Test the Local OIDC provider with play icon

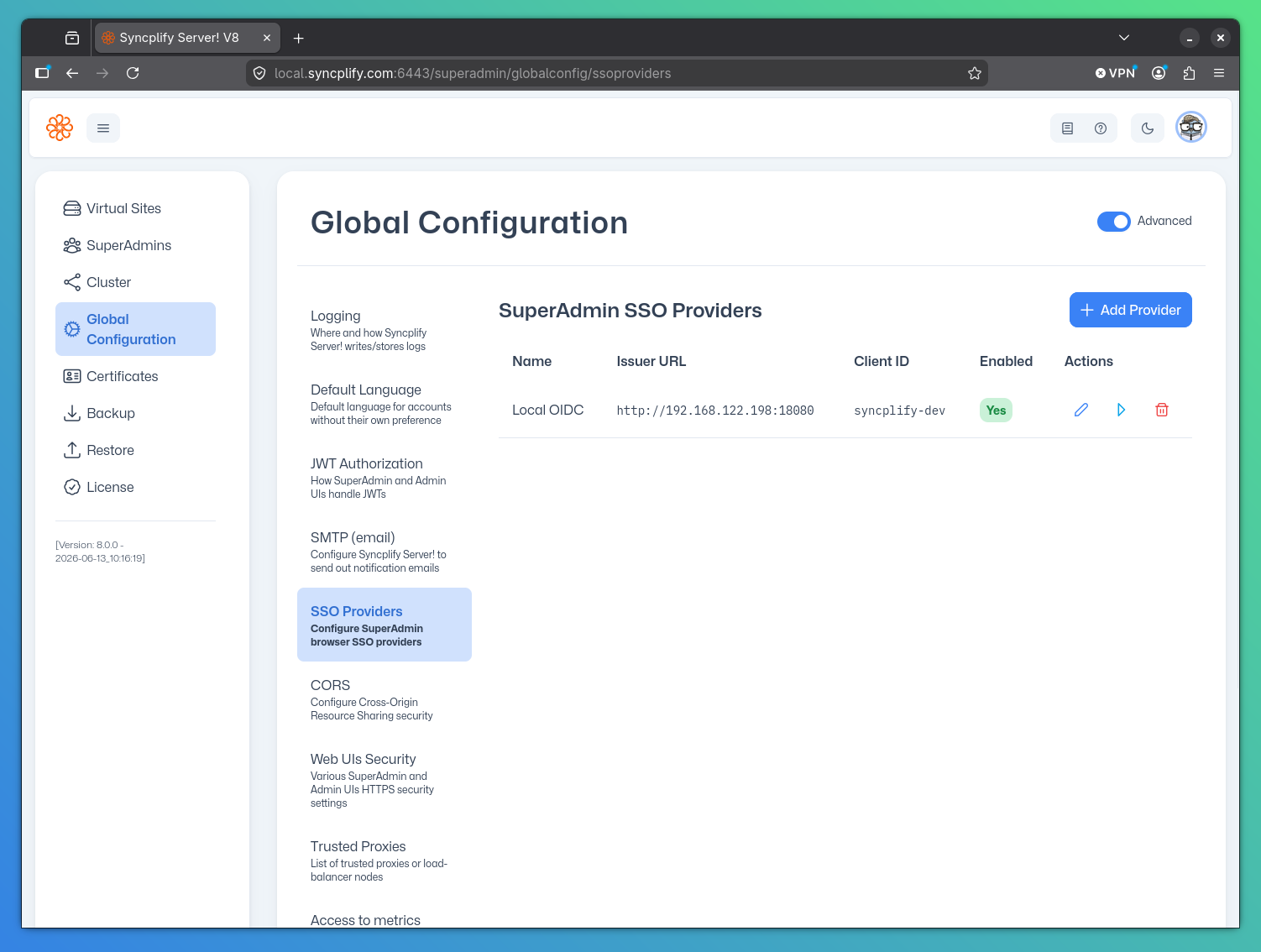[1121, 410]
